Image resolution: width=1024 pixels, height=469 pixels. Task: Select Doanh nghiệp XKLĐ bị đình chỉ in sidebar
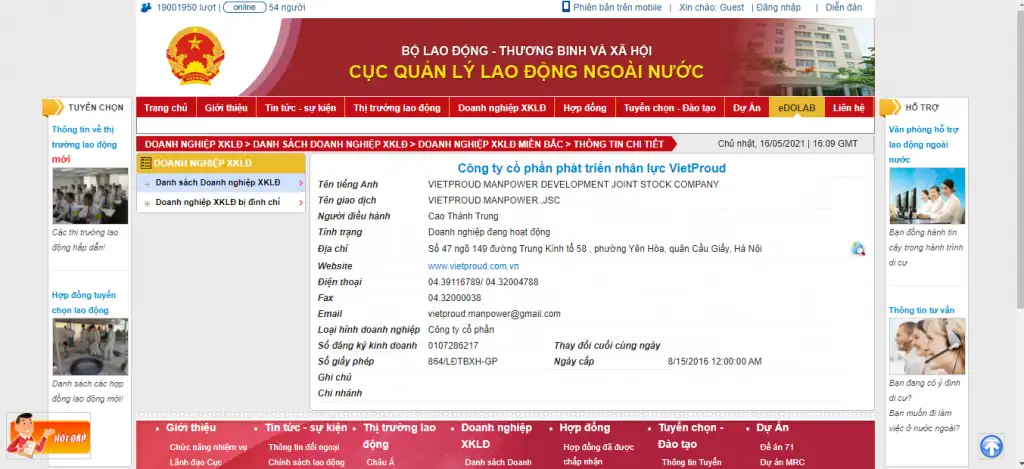217,202
